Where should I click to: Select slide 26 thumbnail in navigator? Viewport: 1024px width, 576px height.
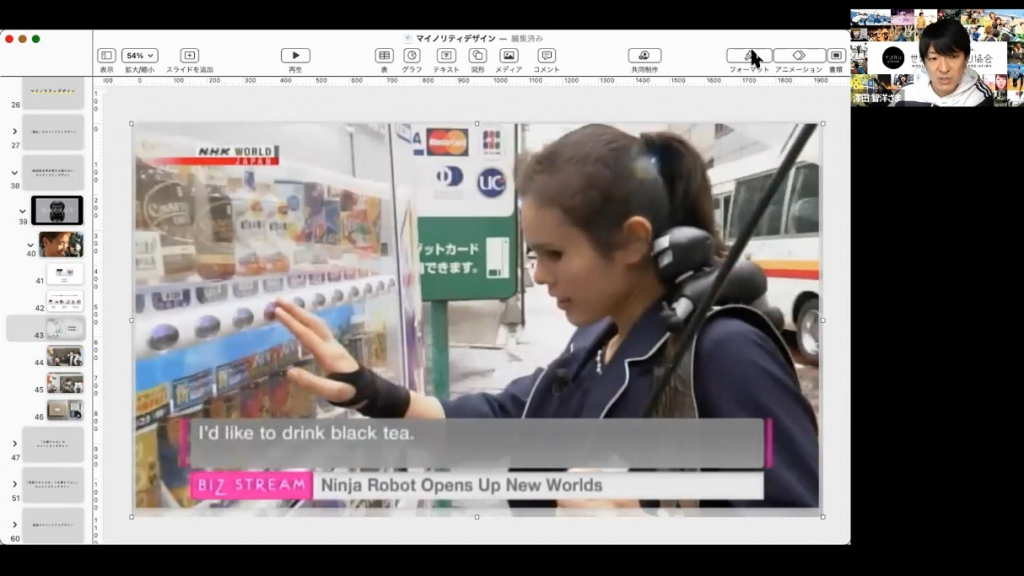[53, 93]
